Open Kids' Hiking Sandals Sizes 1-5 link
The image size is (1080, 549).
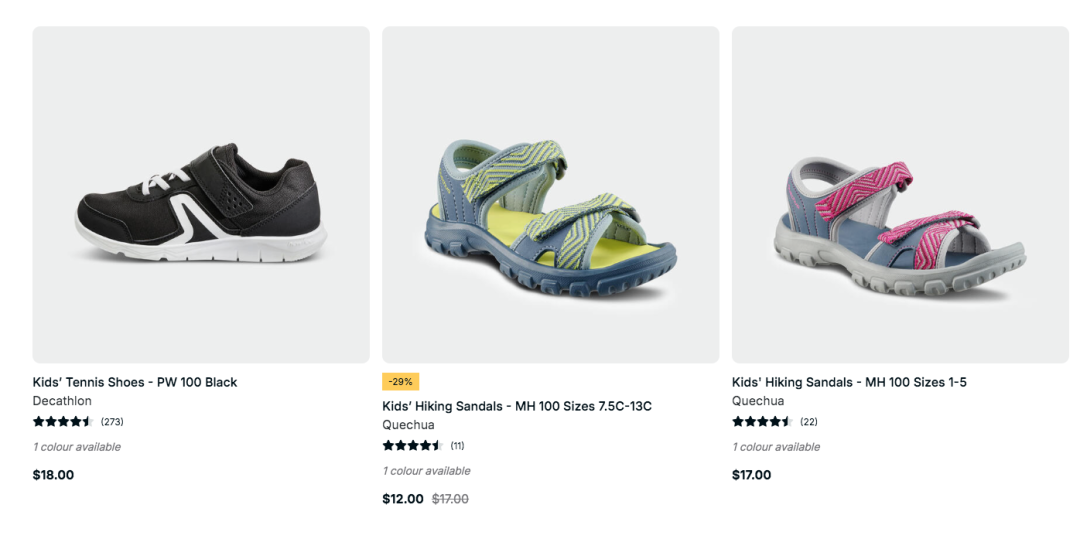click(849, 382)
